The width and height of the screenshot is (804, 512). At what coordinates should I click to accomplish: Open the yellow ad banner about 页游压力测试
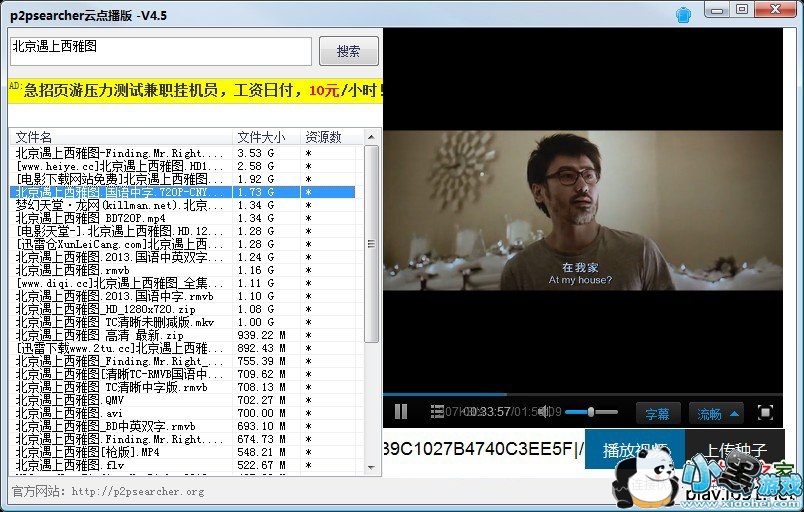point(195,91)
